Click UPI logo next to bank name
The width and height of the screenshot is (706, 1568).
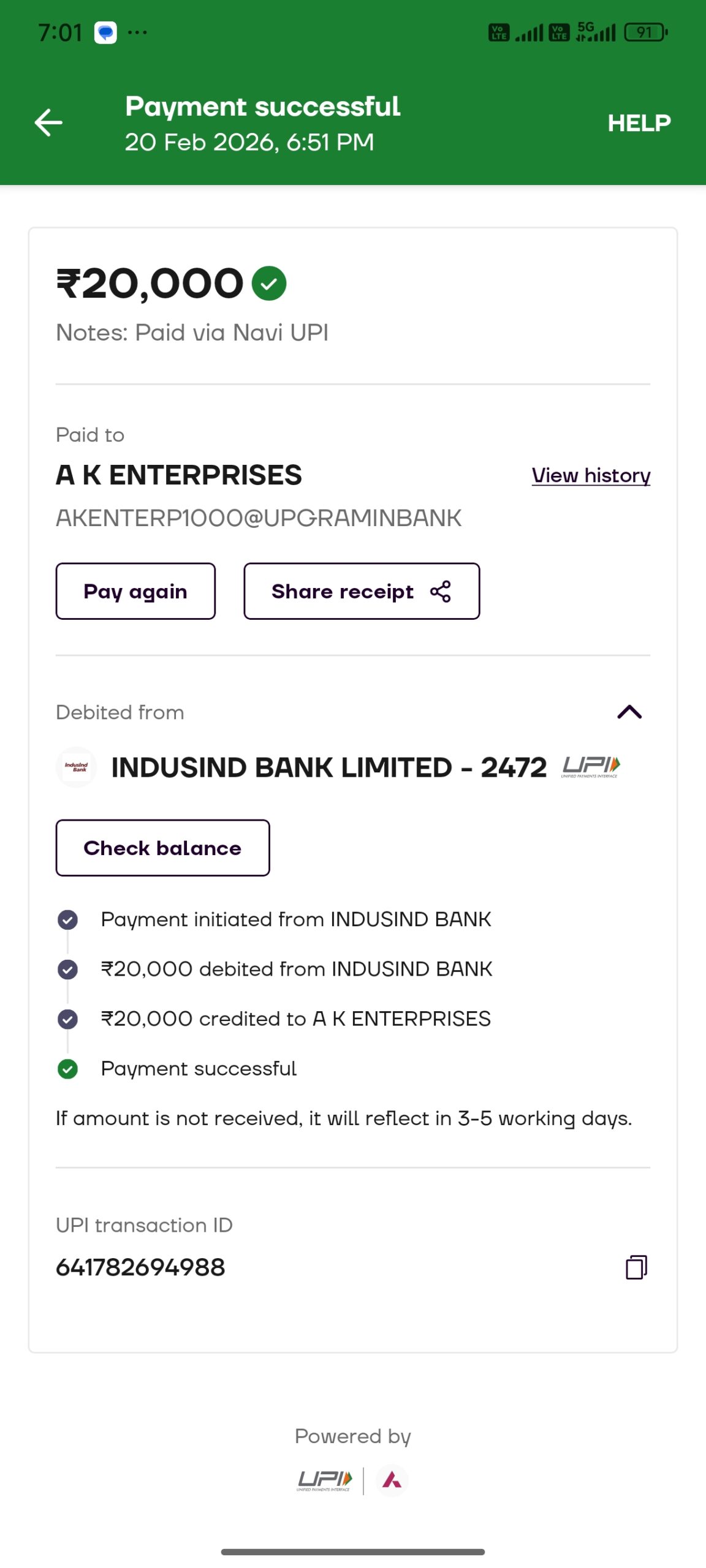pos(591,766)
